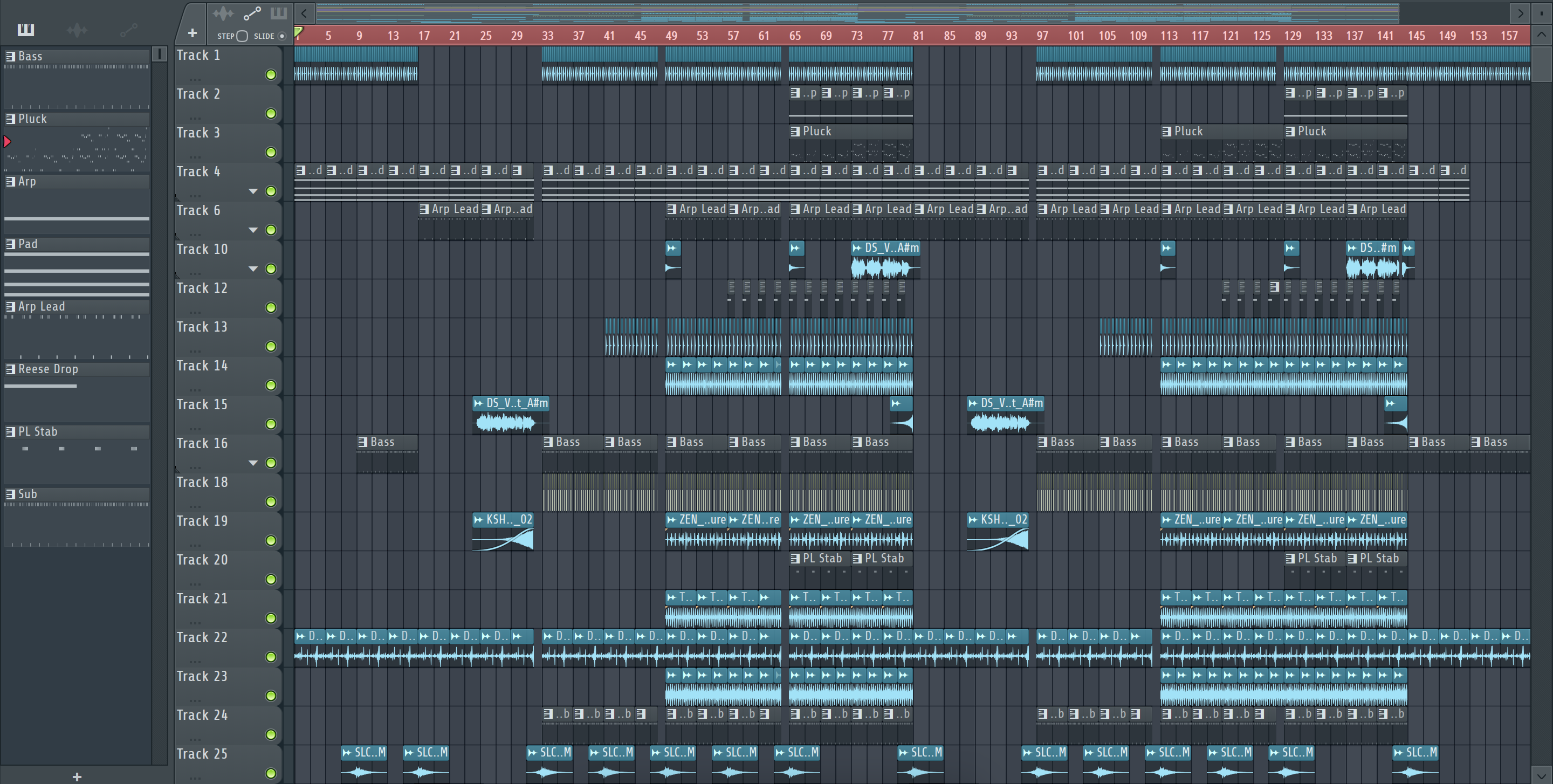Mute Track 1 with its green light
Viewport: 1553px width, 784px height.
coord(271,74)
